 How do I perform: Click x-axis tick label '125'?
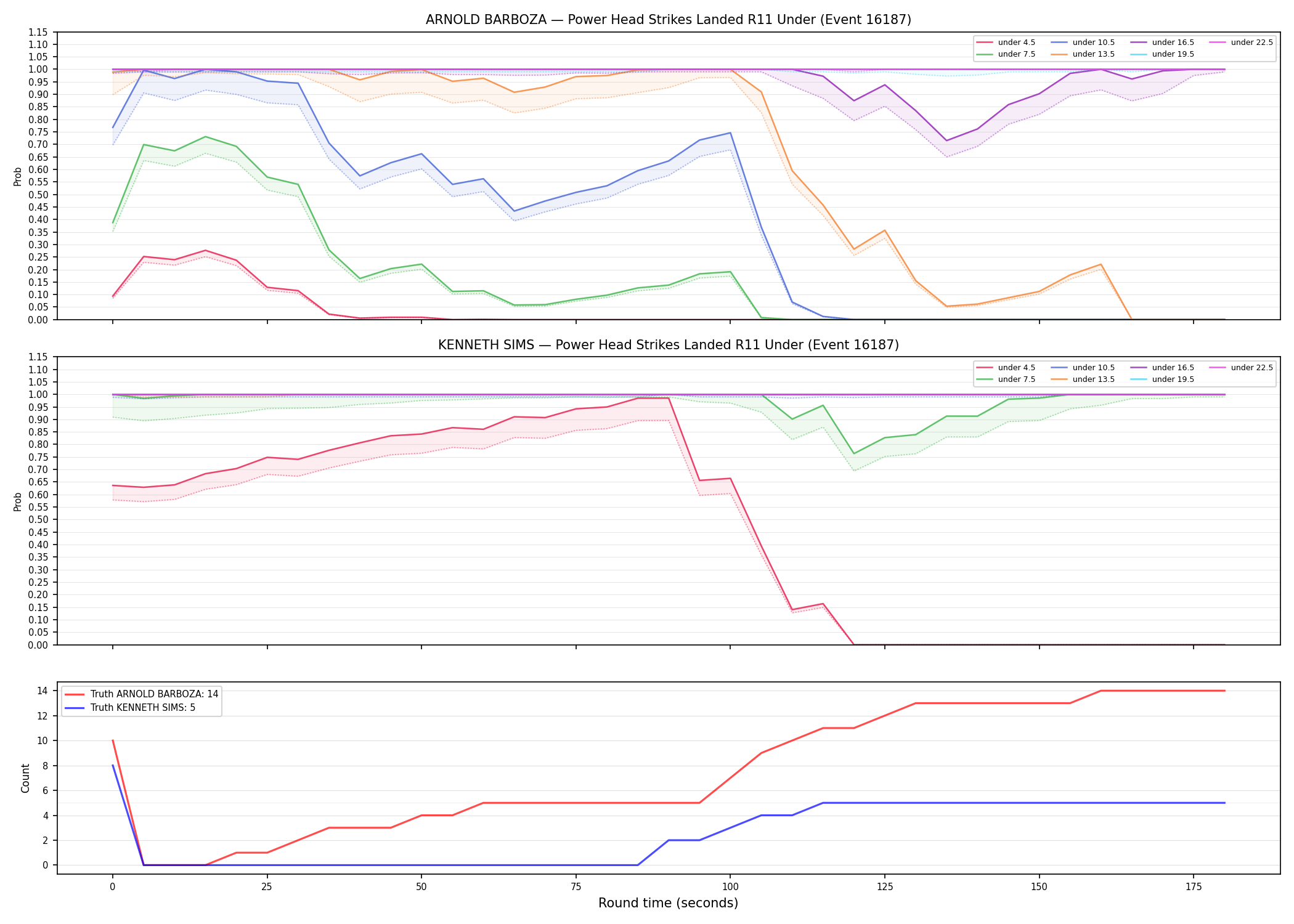[x=884, y=887]
